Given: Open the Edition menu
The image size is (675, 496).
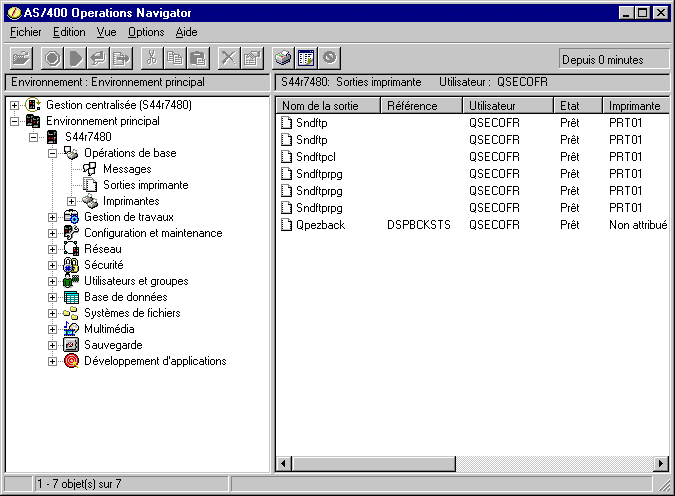Looking at the screenshot, I should click(x=69, y=32).
